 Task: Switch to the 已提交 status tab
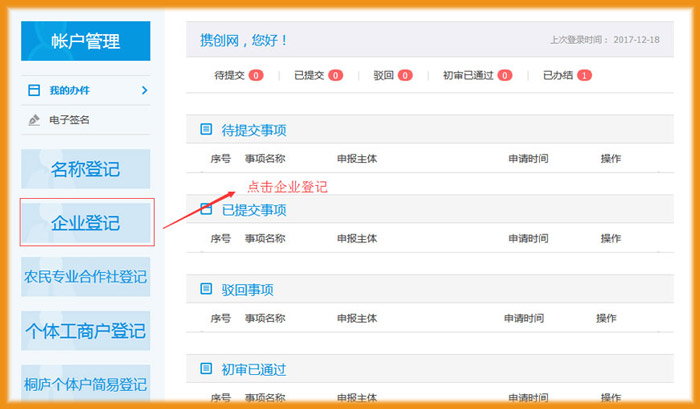[310, 75]
